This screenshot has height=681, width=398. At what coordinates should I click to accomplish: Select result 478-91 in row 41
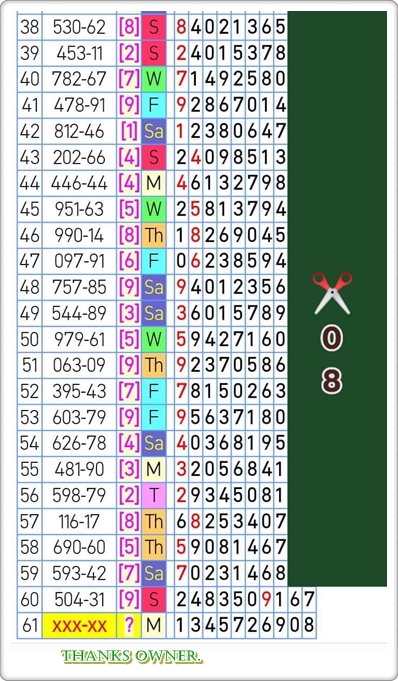click(x=80, y=106)
